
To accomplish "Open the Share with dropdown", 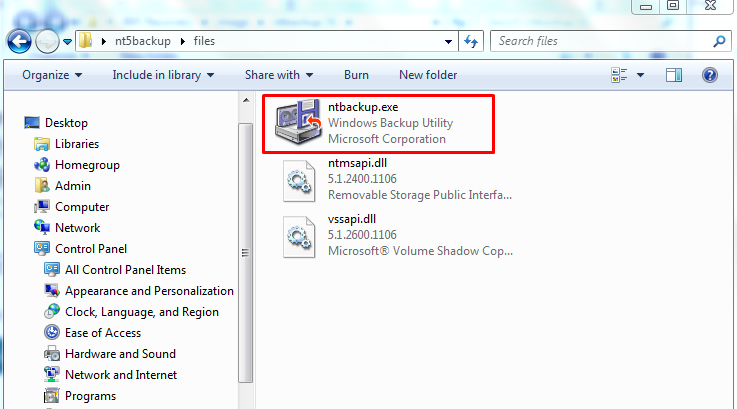I will click(279, 75).
